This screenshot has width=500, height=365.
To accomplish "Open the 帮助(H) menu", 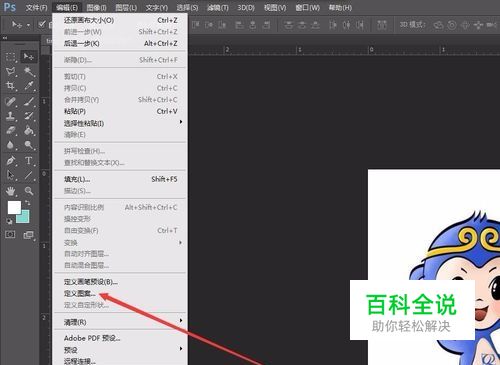I will click(x=340, y=7).
